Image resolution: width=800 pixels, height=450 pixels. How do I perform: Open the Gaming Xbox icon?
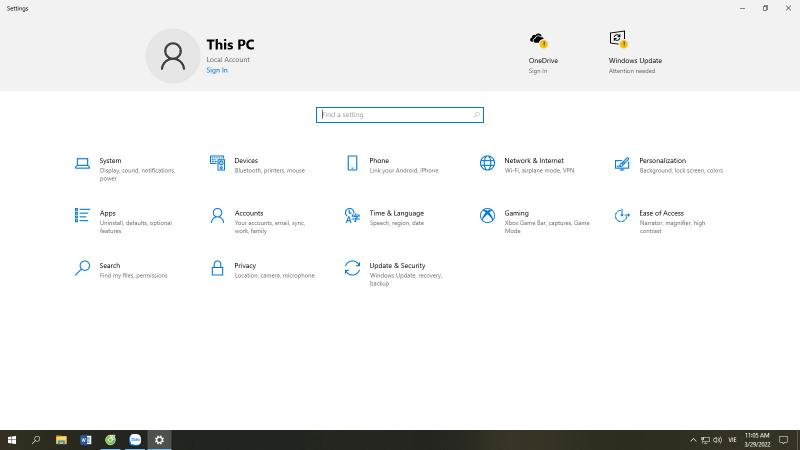pos(487,215)
